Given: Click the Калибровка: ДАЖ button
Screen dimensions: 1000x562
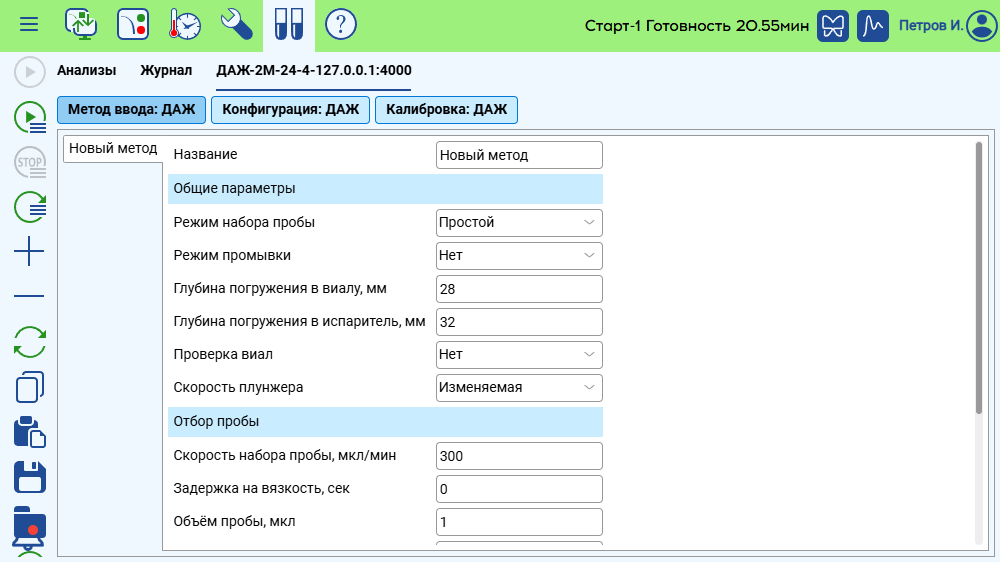Looking at the screenshot, I should click(446, 109).
